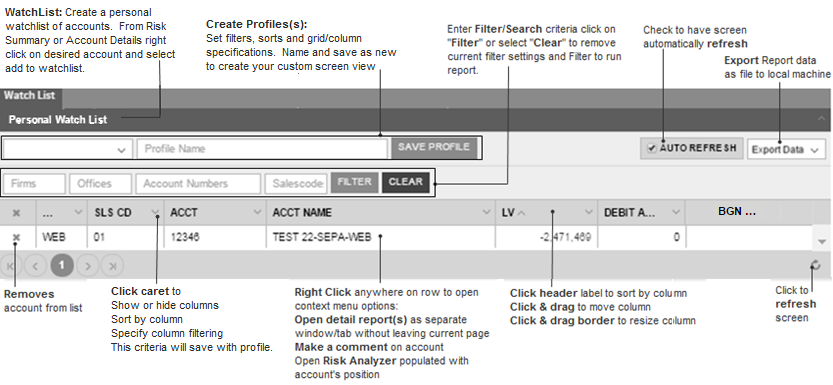Sort by the LV column header

click(507, 212)
